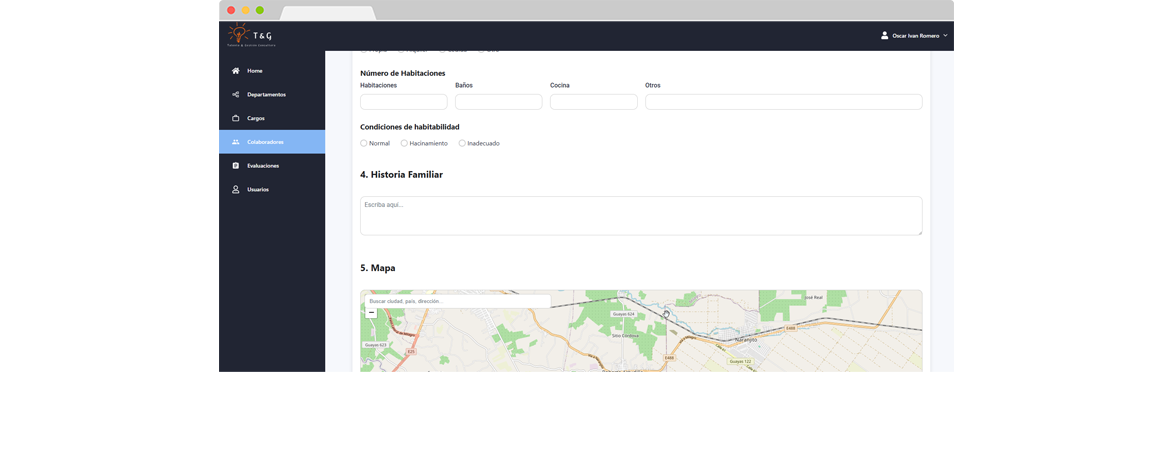The image size is (1171, 455).
Task: Click the Departamentos sidebar icon
Action: click(236, 95)
